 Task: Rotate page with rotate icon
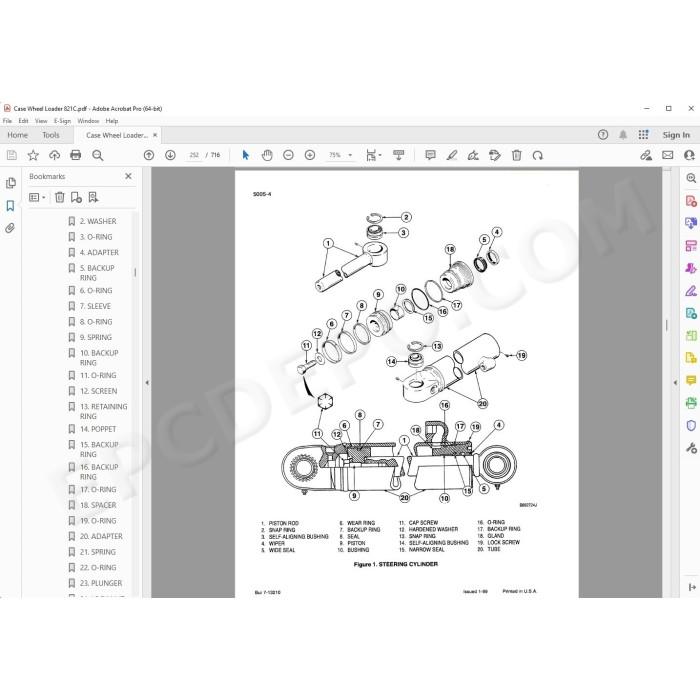(538, 155)
